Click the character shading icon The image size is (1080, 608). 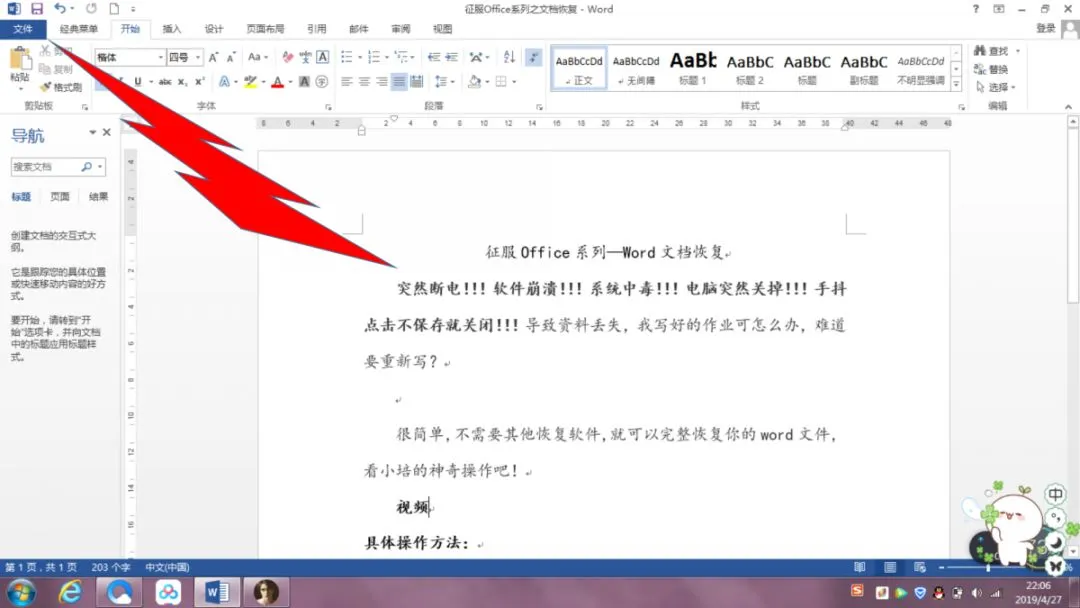(304, 82)
